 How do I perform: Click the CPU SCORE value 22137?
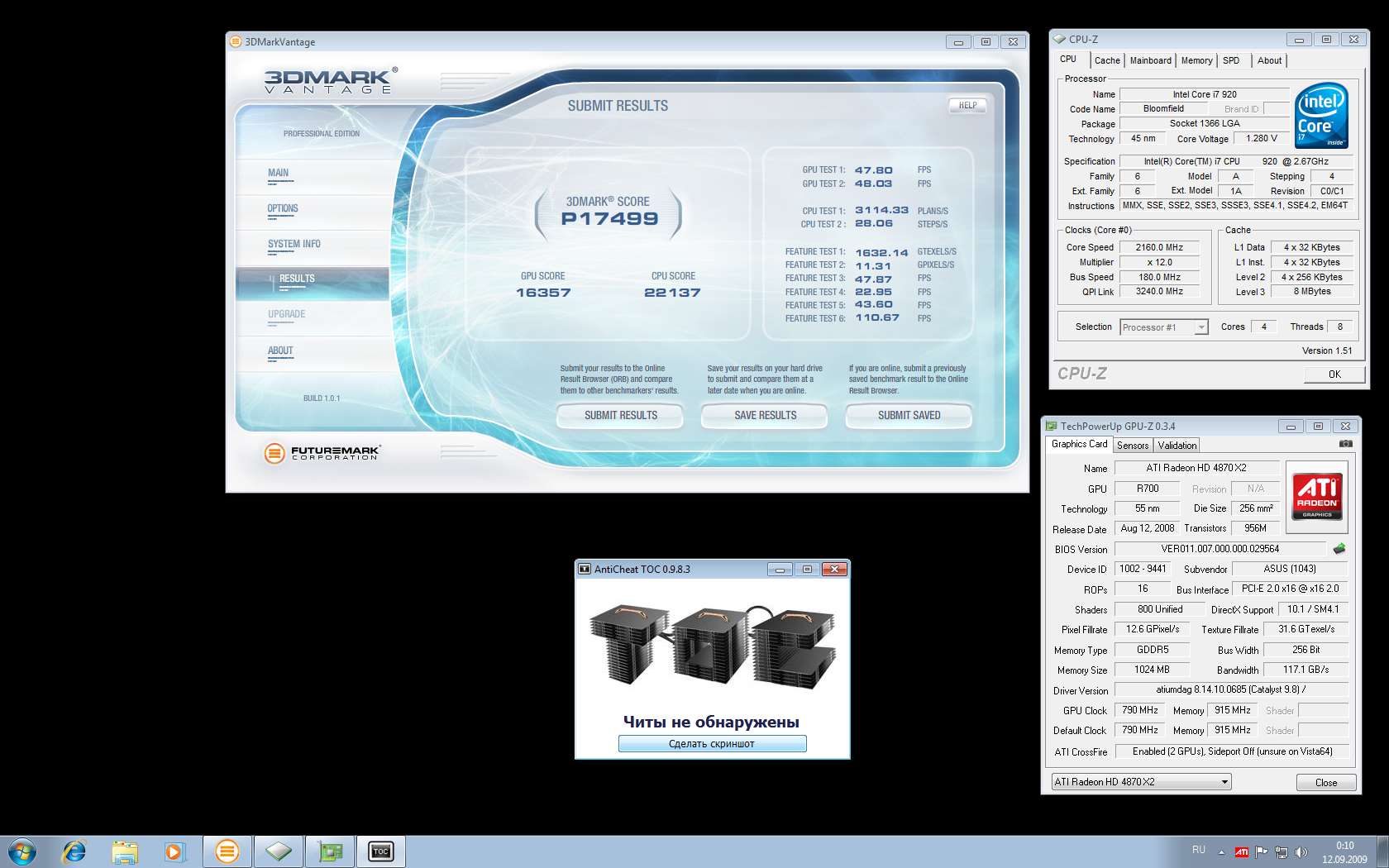tap(672, 293)
